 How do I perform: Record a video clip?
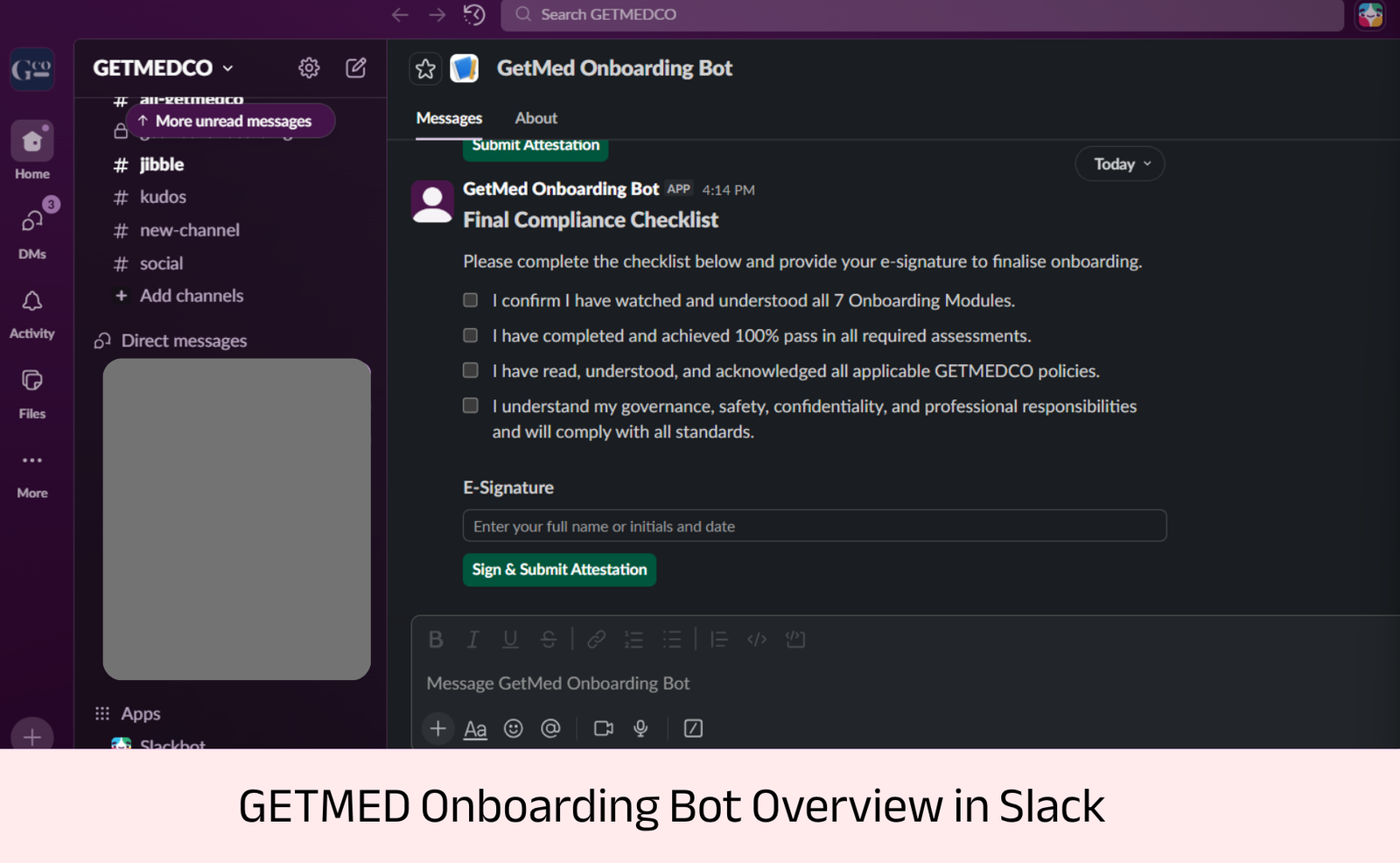pyautogui.click(x=603, y=728)
